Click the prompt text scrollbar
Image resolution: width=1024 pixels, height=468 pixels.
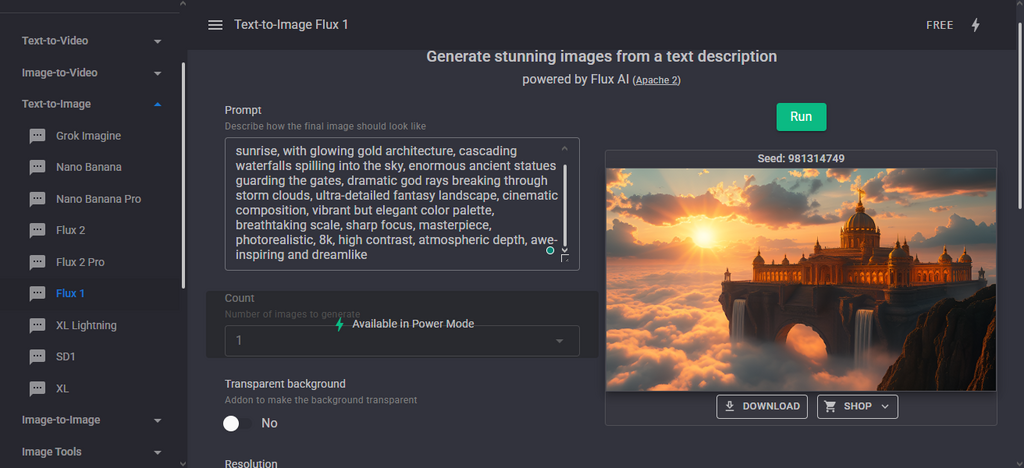pyautogui.click(x=565, y=204)
